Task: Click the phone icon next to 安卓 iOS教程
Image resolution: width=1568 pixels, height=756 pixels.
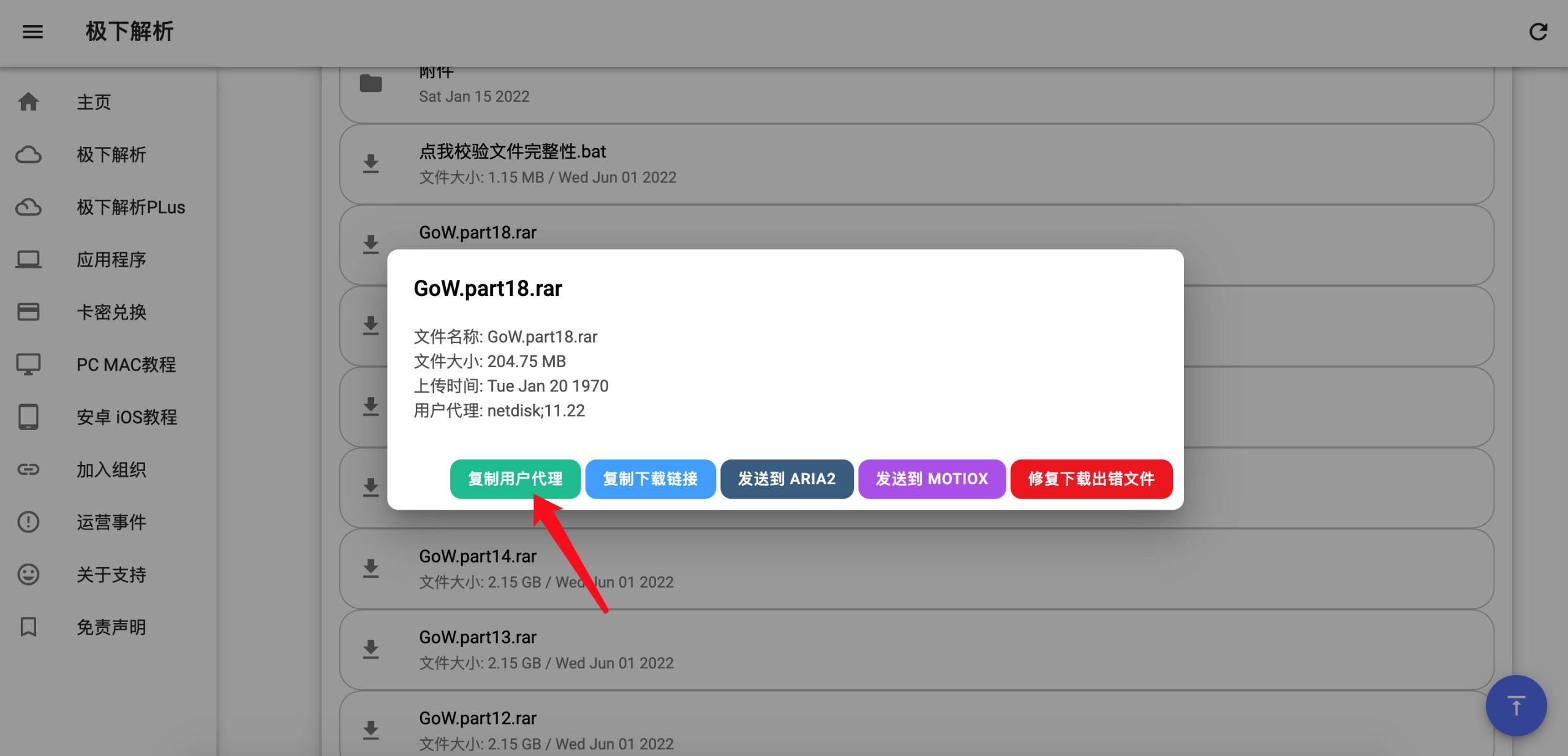Action: tap(28, 417)
